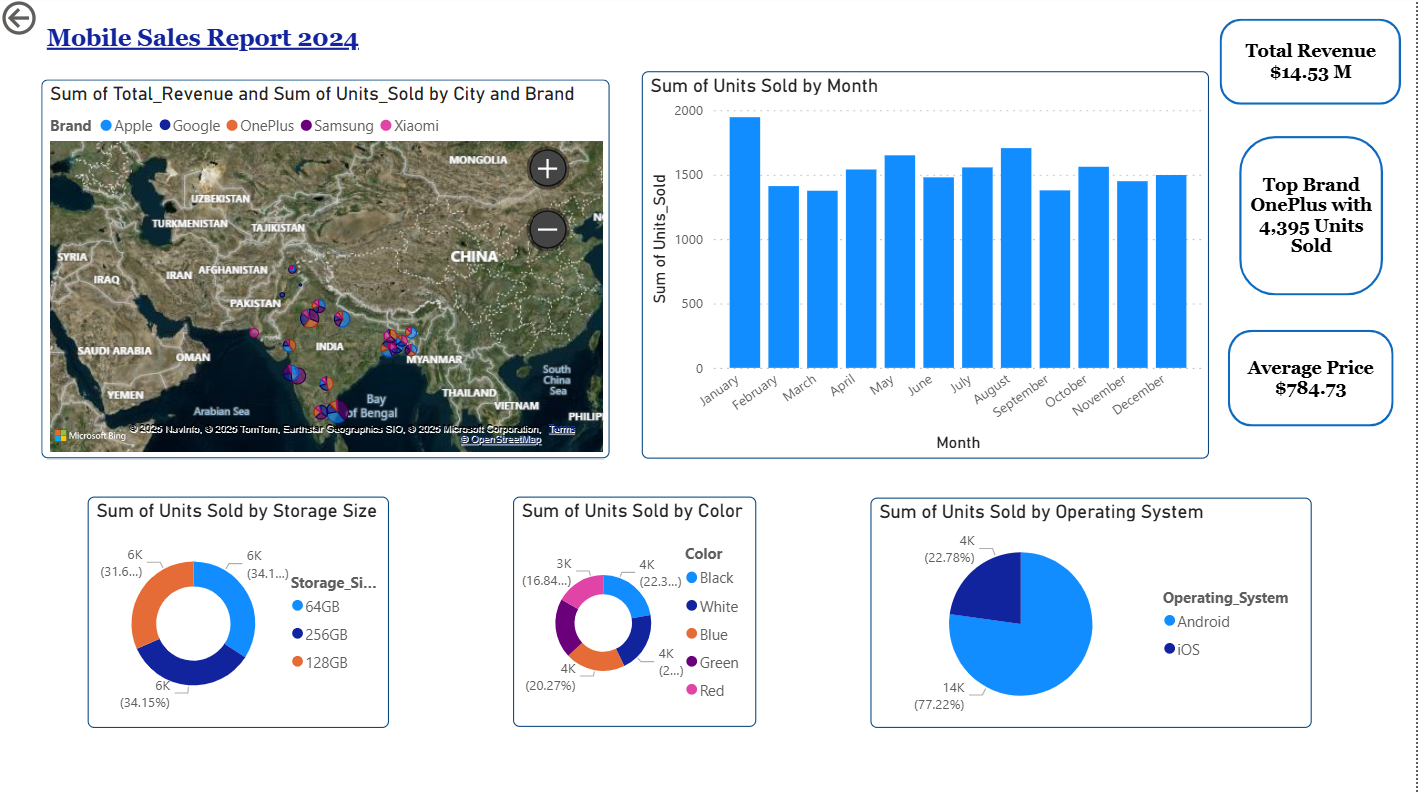Viewport: 1418px width, 794px height.
Task: Click the Sum of Units Sold by Month title
Action: (x=764, y=86)
